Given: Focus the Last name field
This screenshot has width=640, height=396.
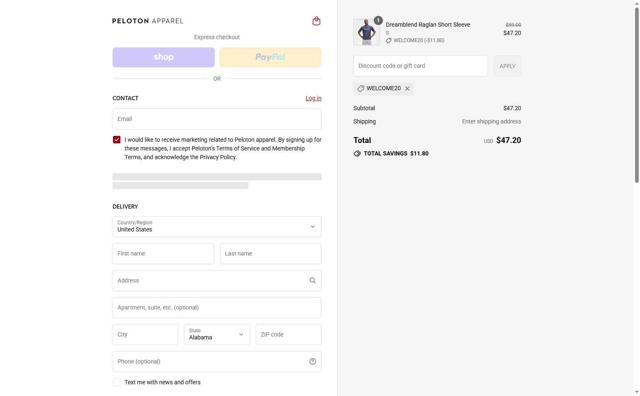Looking at the screenshot, I should pos(271,254).
